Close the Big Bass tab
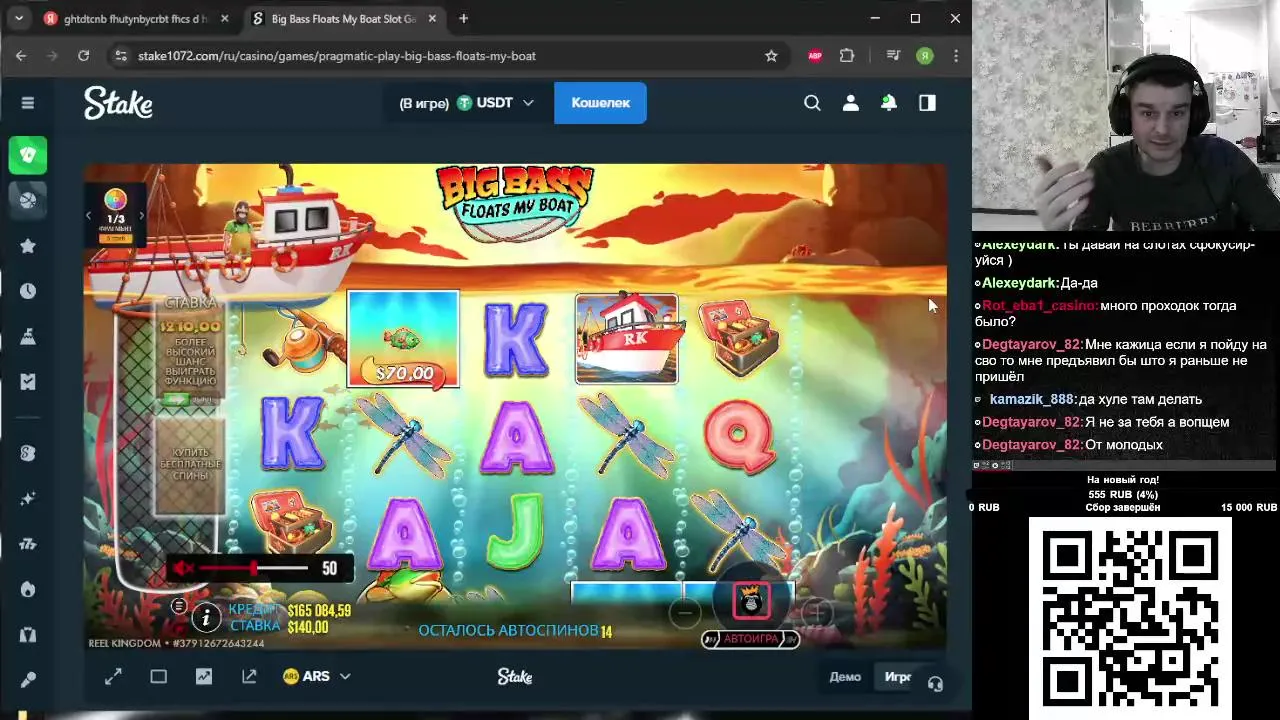1280x720 pixels. point(431,19)
